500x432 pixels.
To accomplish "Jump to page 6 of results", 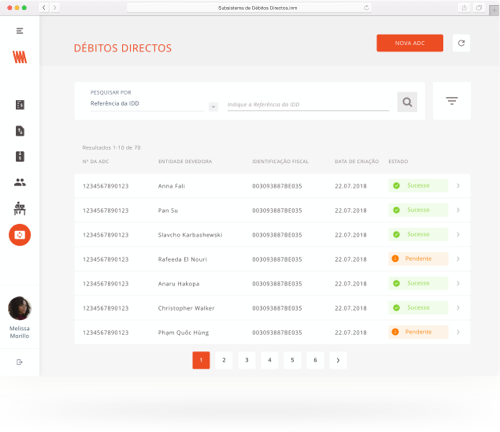I will (315, 360).
